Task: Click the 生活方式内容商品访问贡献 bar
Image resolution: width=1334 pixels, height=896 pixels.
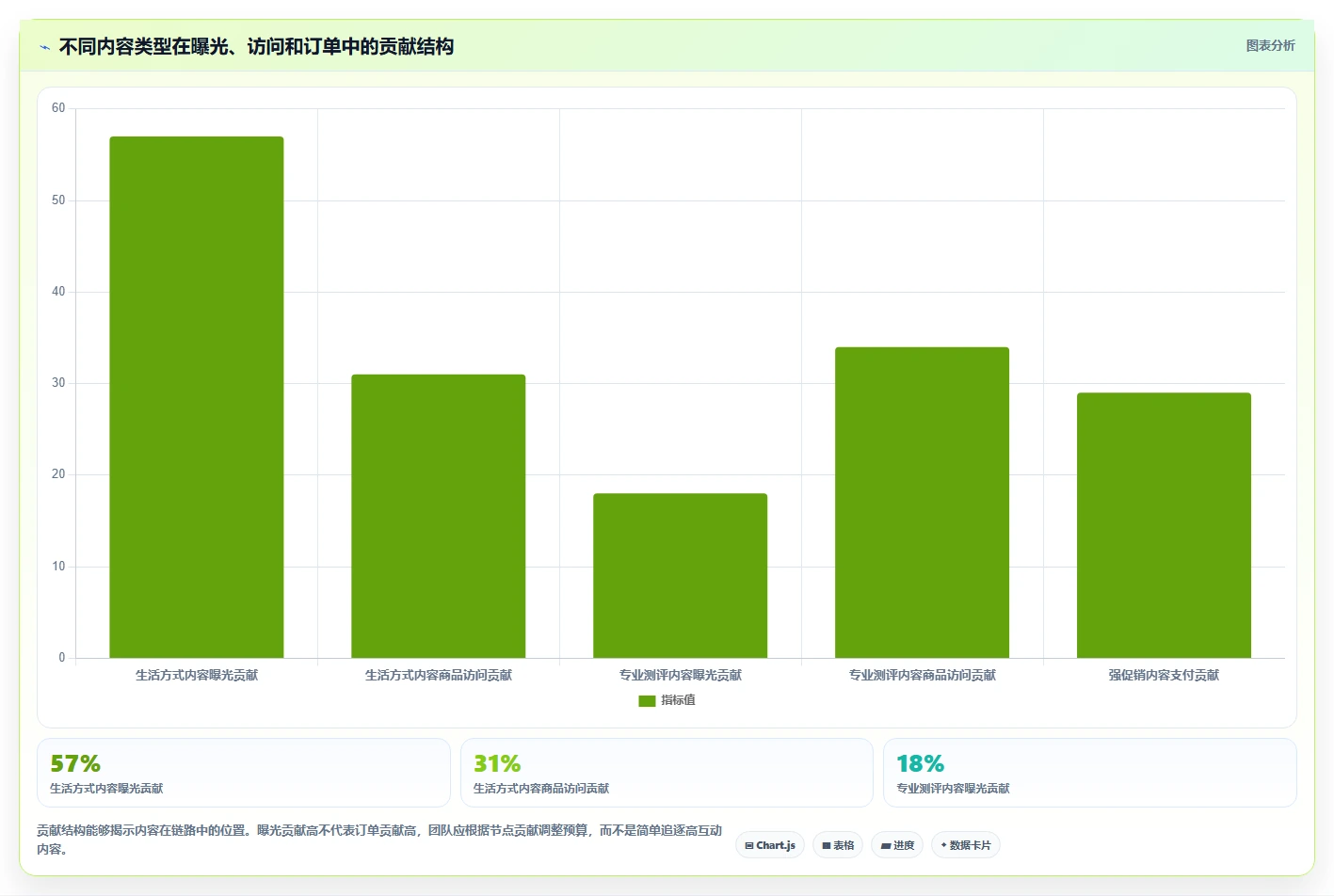Action: (439, 516)
